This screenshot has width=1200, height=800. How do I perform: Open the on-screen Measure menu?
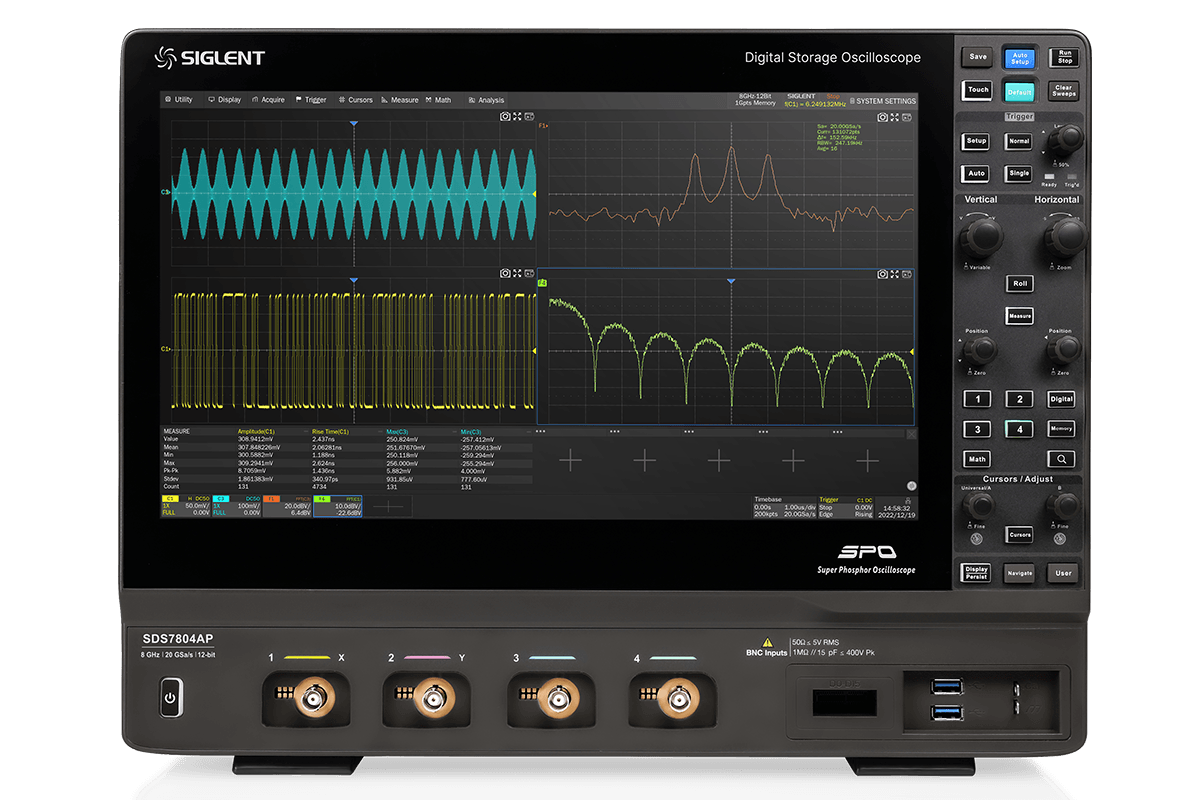pyautogui.click(x=400, y=100)
